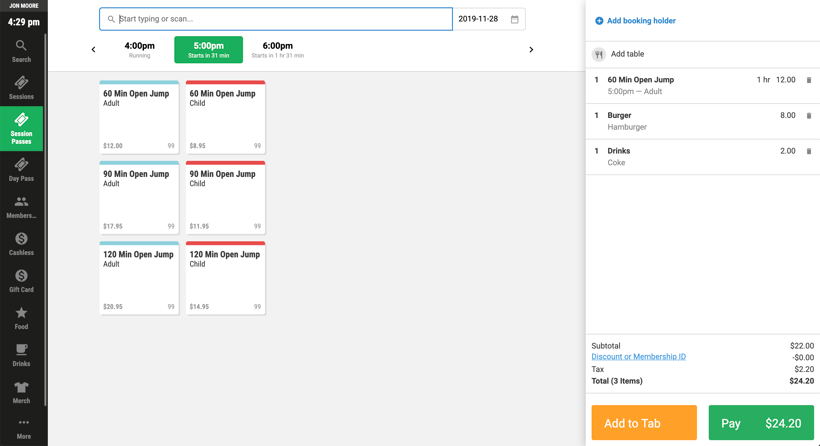Open Search in the sidebar
The height and width of the screenshot is (446, 820).
21,51
